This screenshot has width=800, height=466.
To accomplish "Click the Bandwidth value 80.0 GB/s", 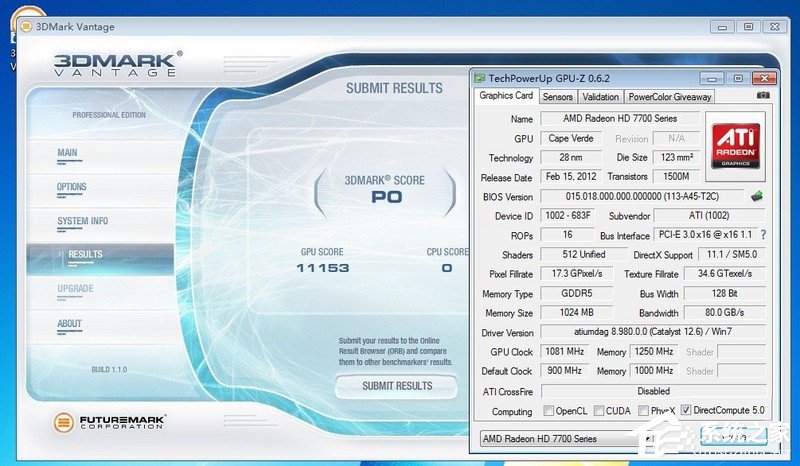I will [724, 312].
